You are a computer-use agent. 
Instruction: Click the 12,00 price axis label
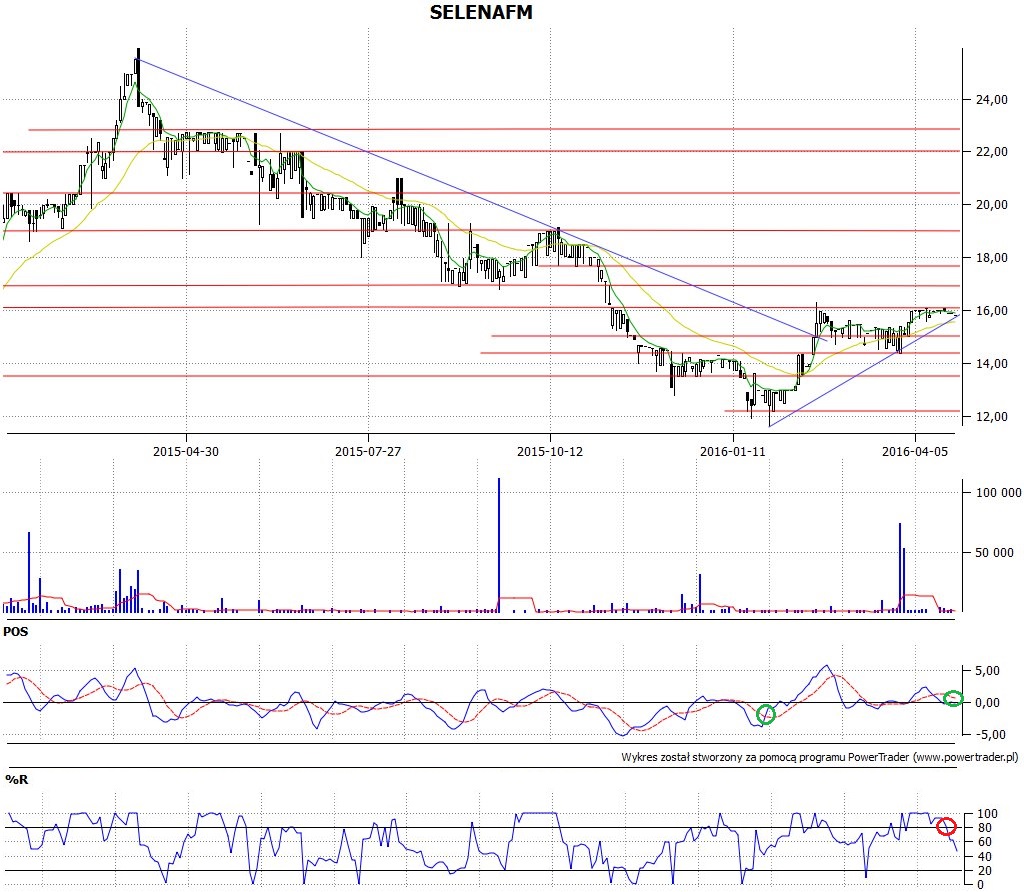pyautogui.click(x=991, y=417)
